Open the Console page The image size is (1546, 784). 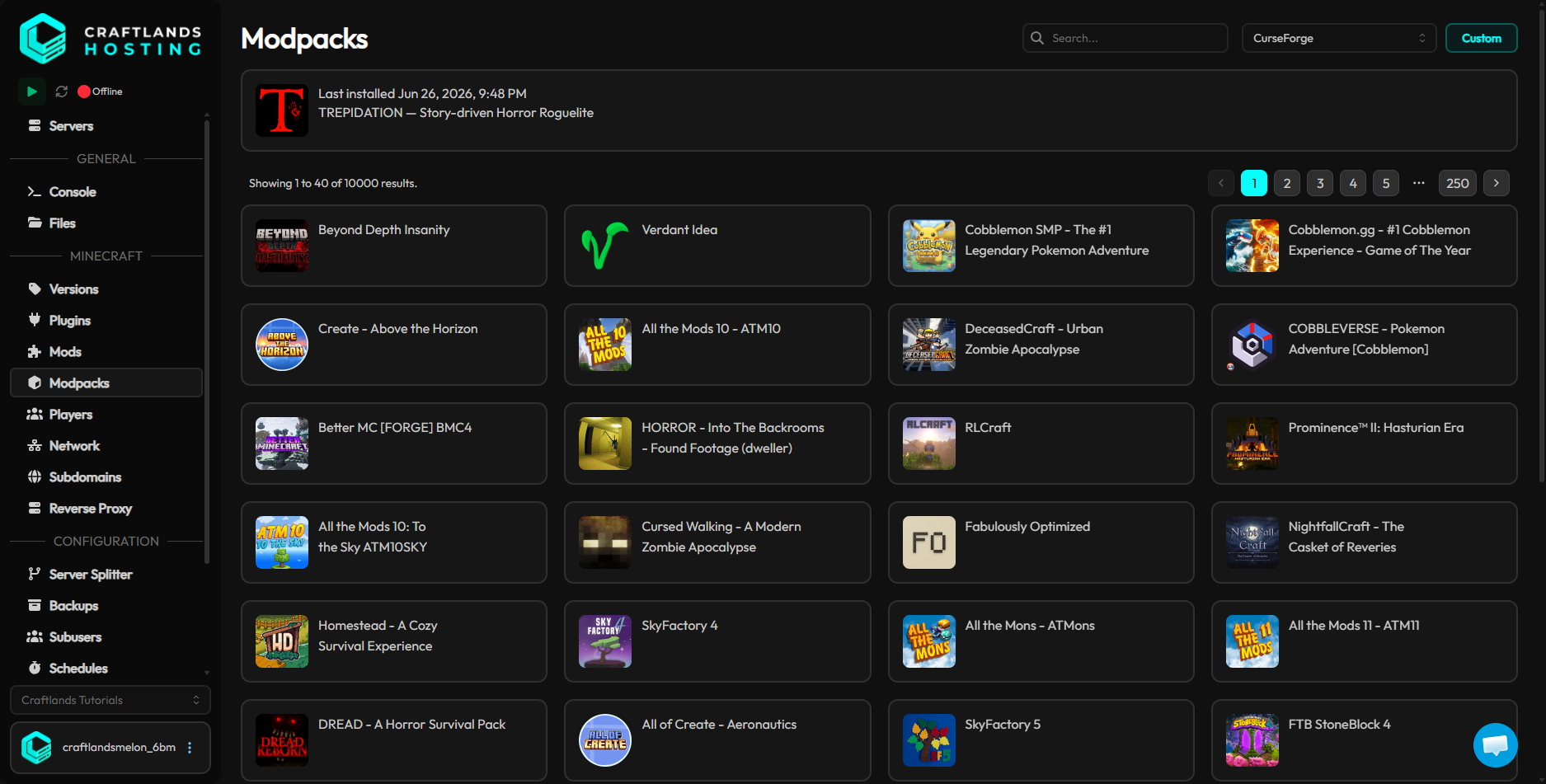[x=106, y=192]
